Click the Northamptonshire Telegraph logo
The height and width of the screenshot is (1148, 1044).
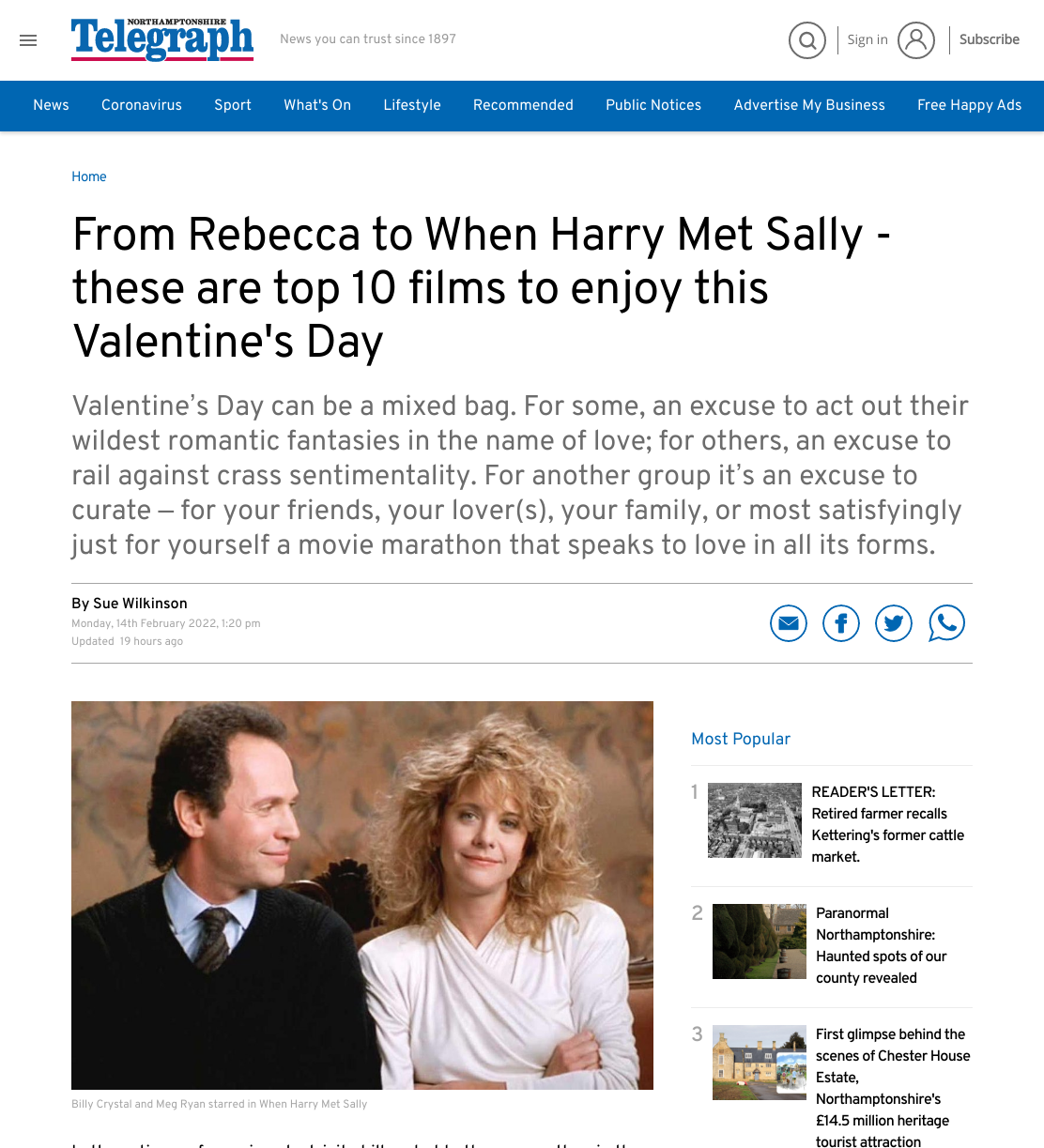coord(162,39)
